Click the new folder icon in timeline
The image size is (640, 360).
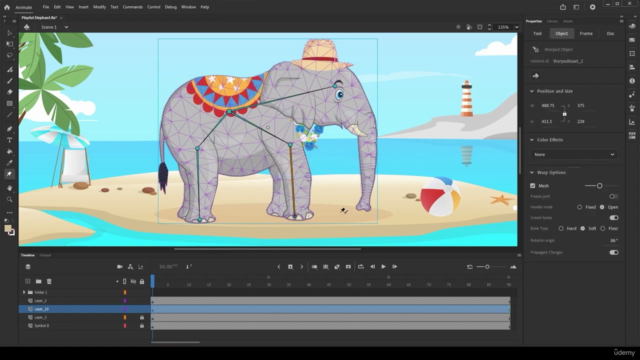pyautogui.click(x=38, y=281)
